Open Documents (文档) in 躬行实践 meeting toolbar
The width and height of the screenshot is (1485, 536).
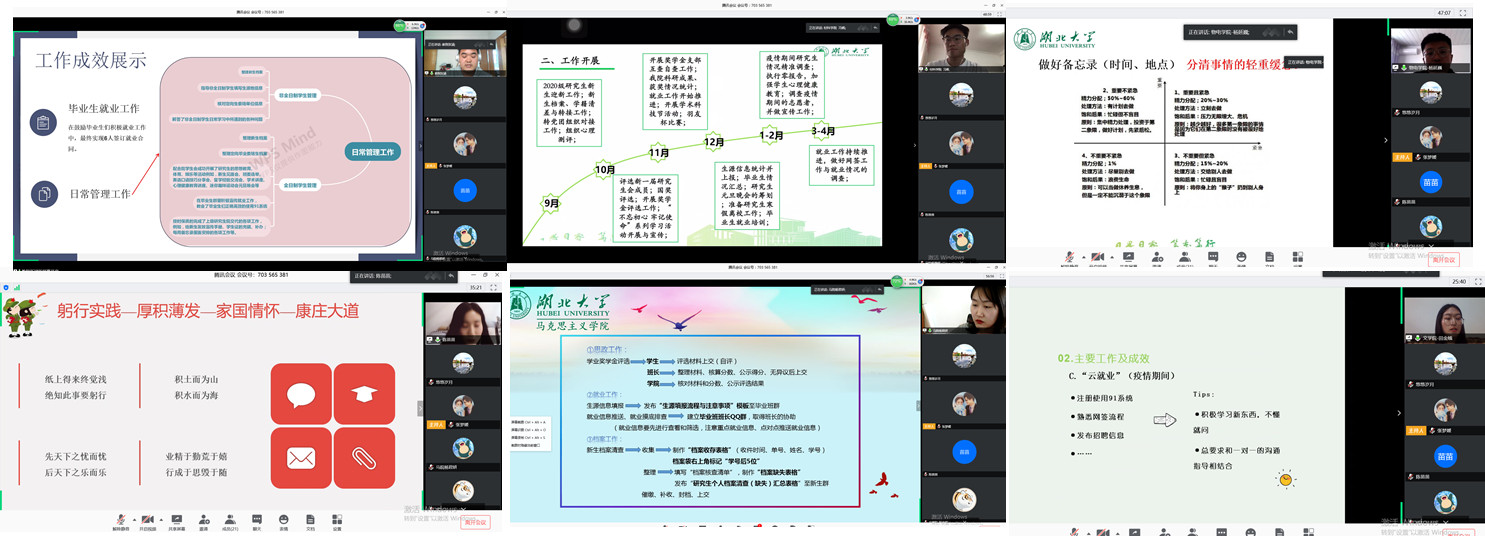click(x=310, y=521)
